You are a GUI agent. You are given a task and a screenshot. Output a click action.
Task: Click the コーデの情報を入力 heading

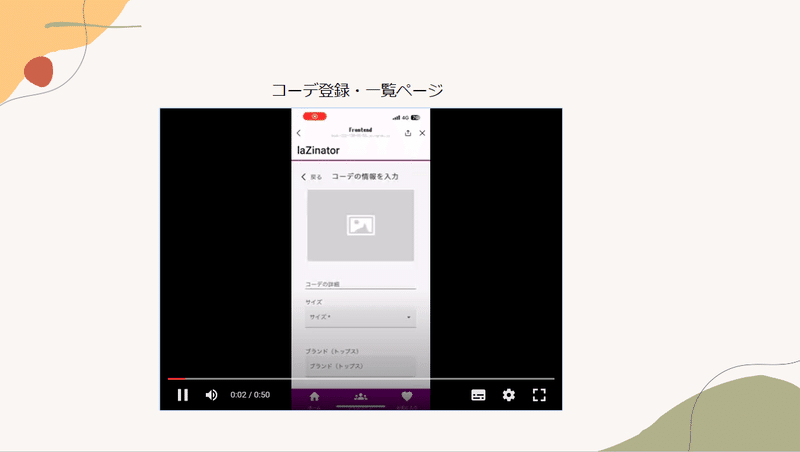tap(365, 177)
